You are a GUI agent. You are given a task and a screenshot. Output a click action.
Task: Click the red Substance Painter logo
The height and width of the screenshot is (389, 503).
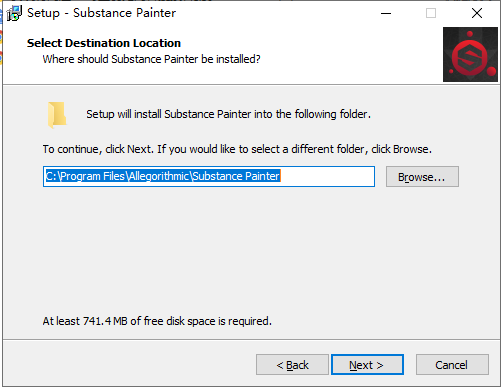(470, 55)
